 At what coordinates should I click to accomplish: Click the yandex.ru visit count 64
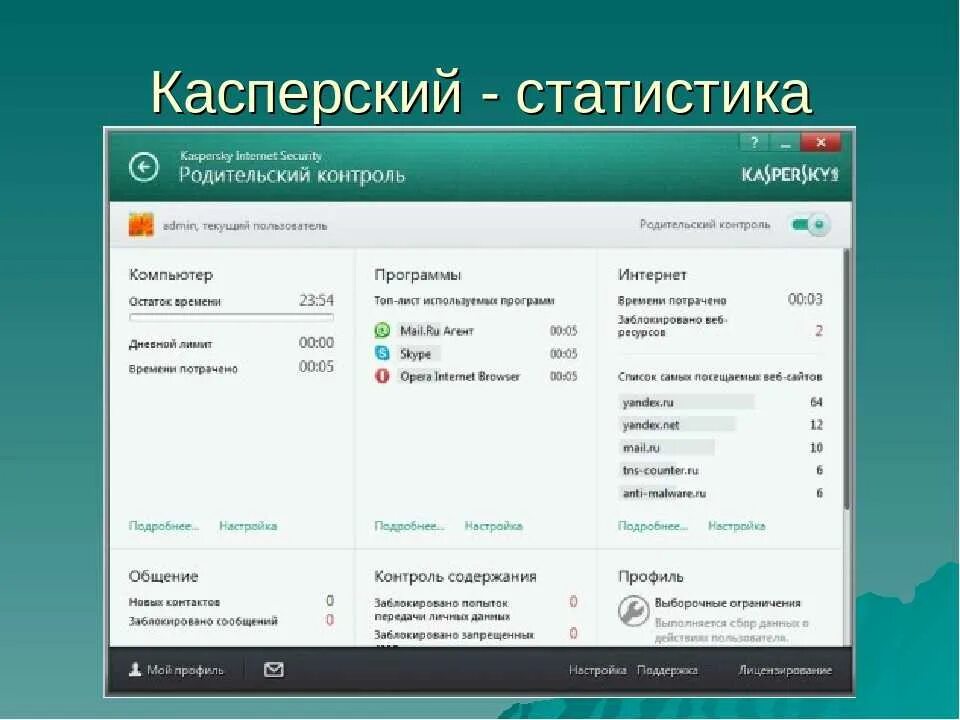click(x=816, y=402)
